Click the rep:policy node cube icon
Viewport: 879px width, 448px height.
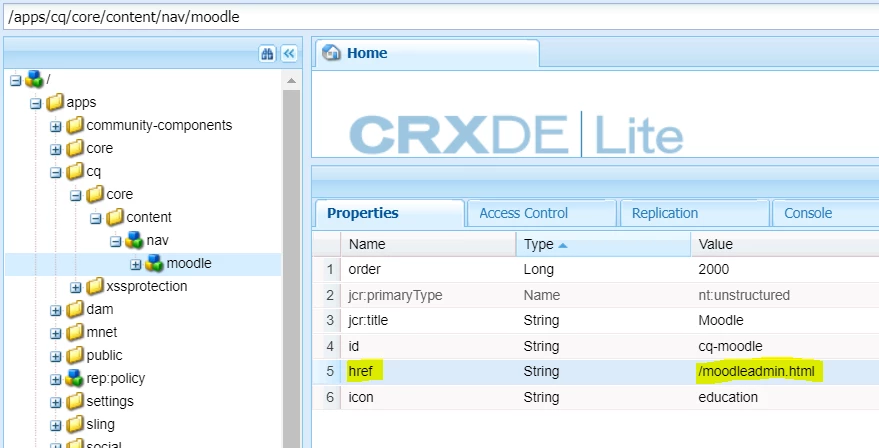pyautogui.click(x=75, y=378)
